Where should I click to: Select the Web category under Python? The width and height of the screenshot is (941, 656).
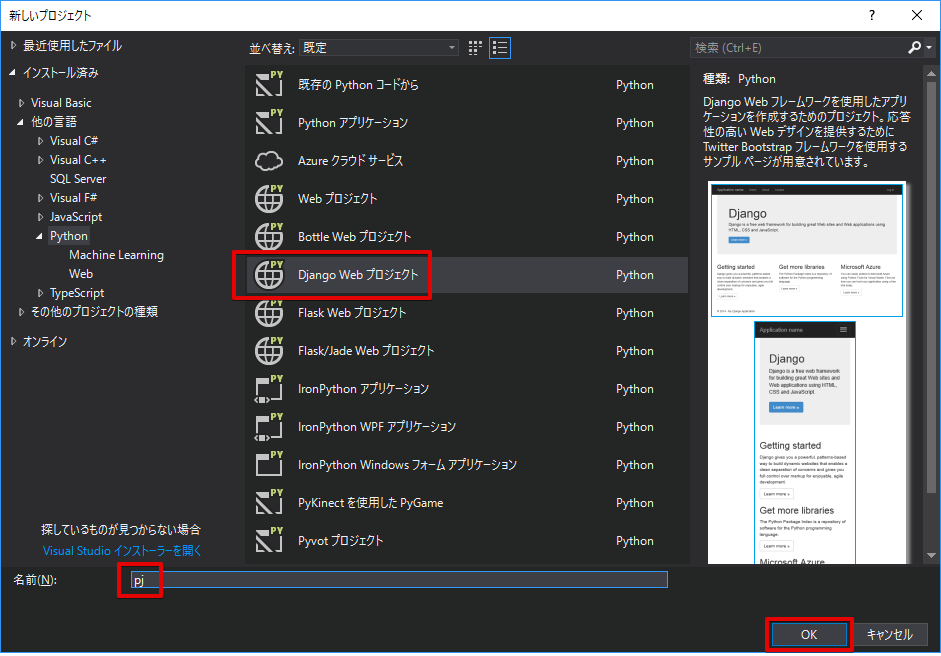point(81,274)
